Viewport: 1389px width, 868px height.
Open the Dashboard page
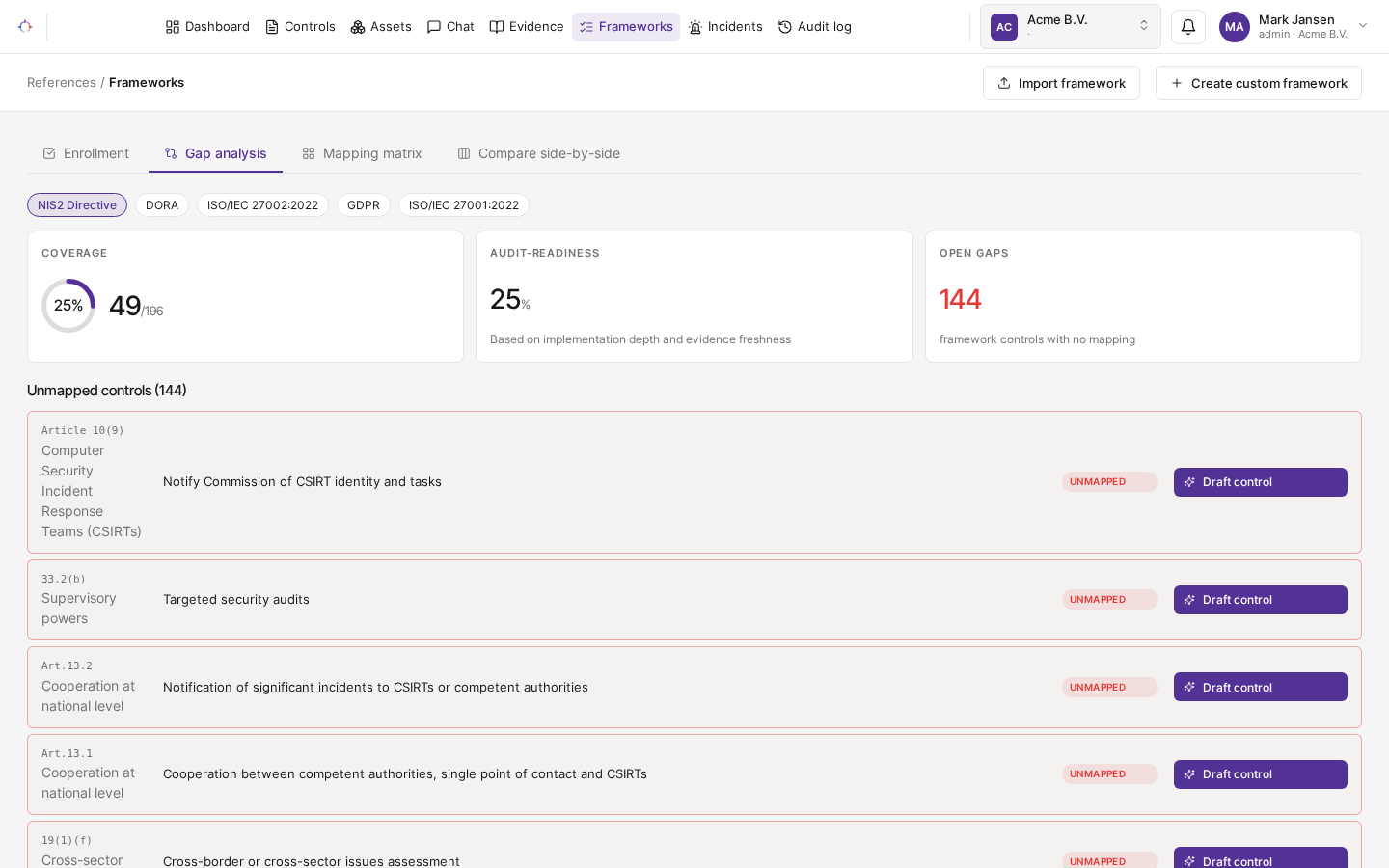207,27
